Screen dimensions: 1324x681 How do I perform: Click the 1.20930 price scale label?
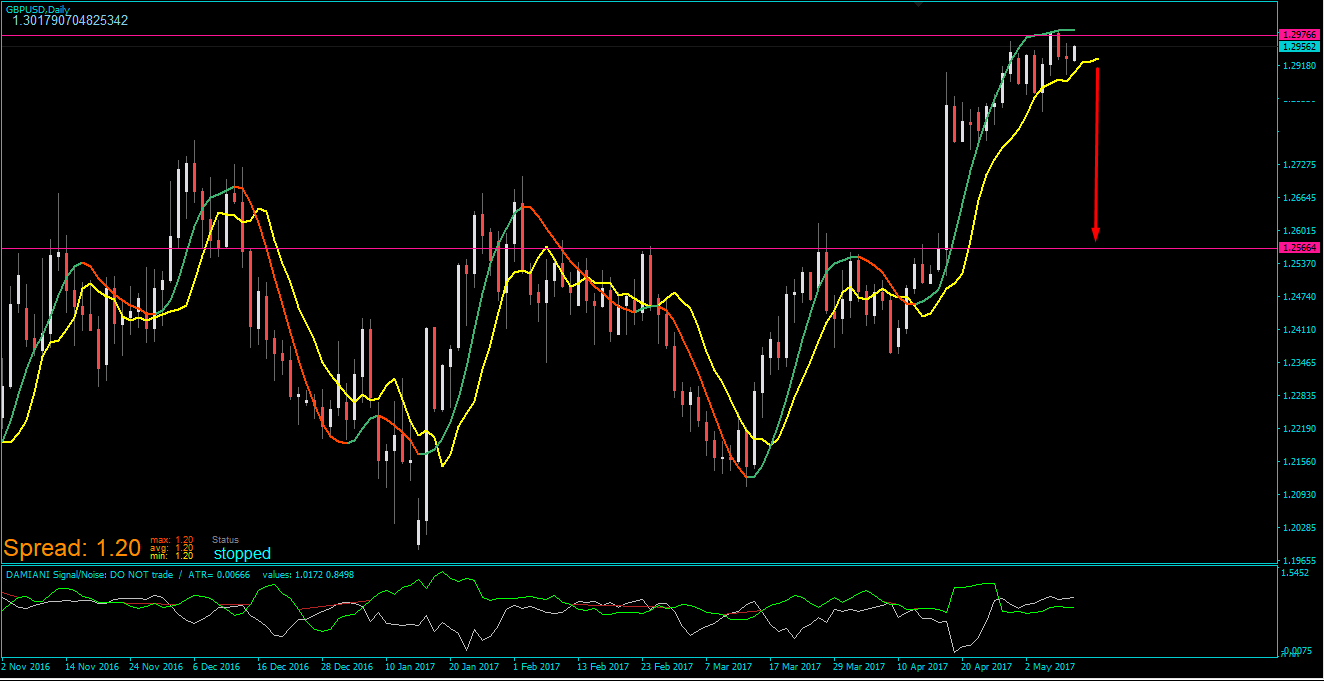tap(1298, 495)
